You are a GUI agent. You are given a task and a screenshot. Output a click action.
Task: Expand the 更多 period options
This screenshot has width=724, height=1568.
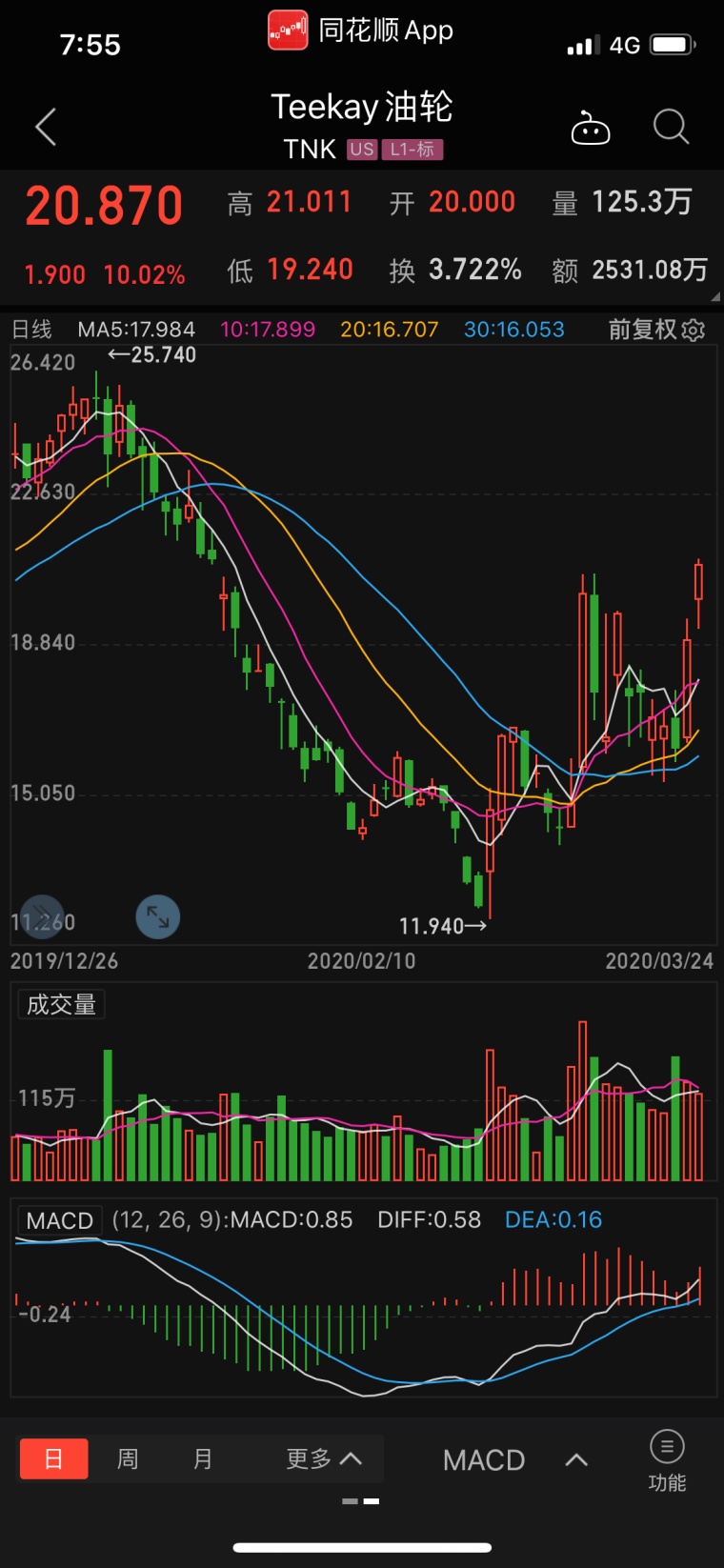click(x=324, y=1458)
